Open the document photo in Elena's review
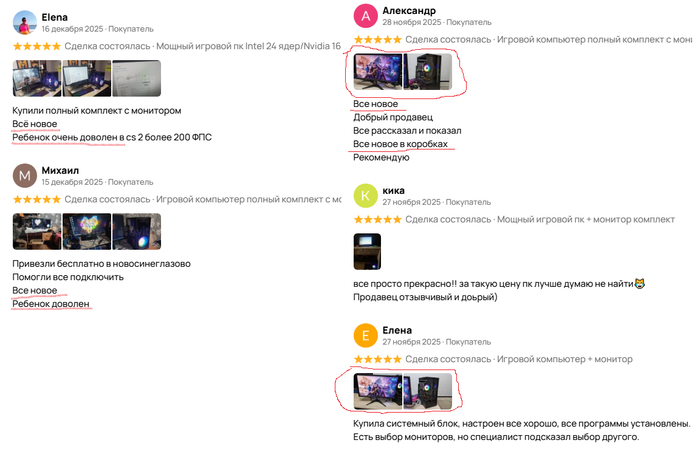The height and width of the screenshot is (457, 700). tap(137, 79)
